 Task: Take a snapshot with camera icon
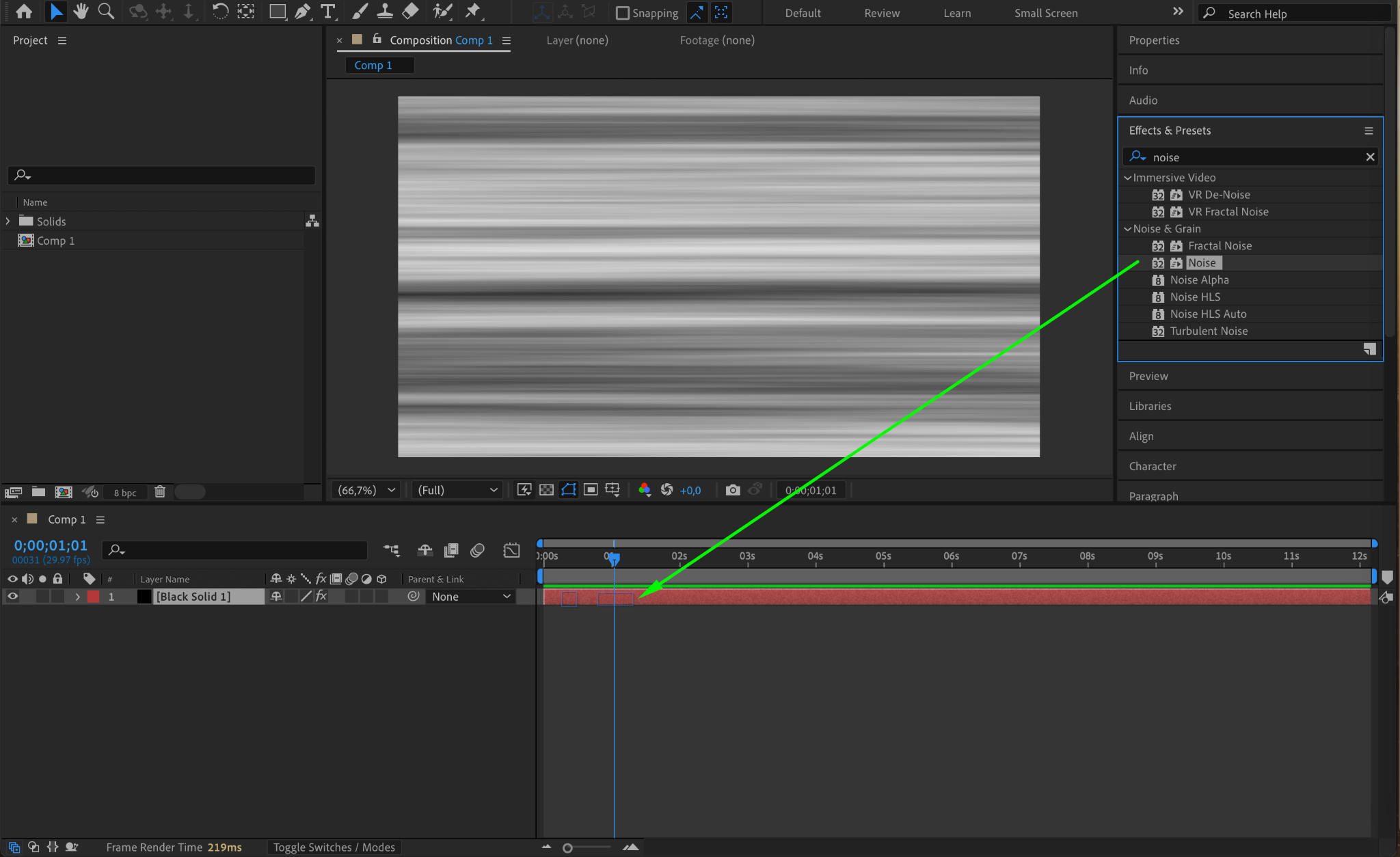[x=733, y=490]
